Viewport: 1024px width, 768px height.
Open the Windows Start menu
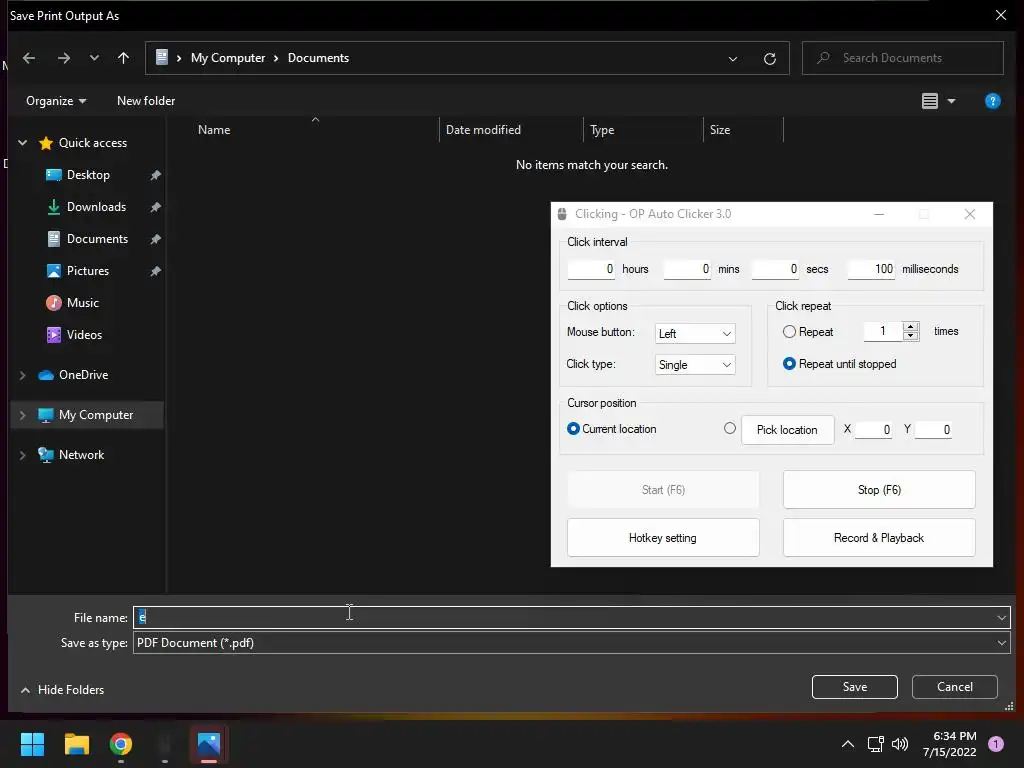pos(32,744)
